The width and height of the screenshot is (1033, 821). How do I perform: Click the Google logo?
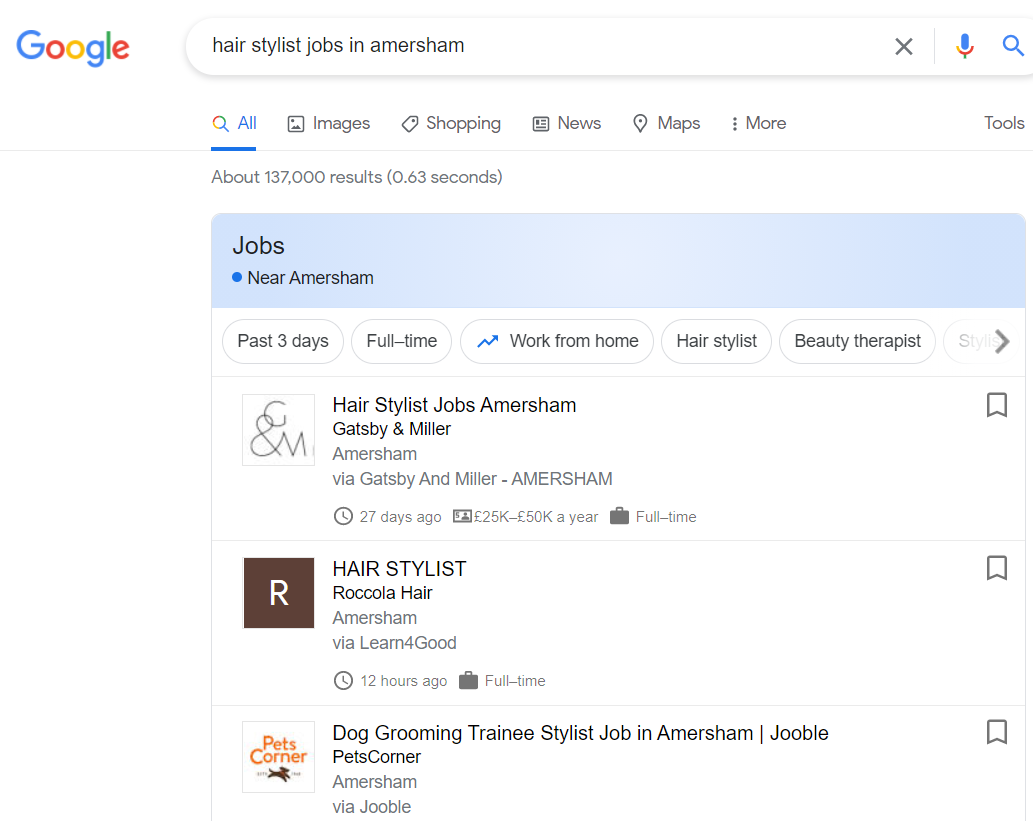[x=72, y=47]
